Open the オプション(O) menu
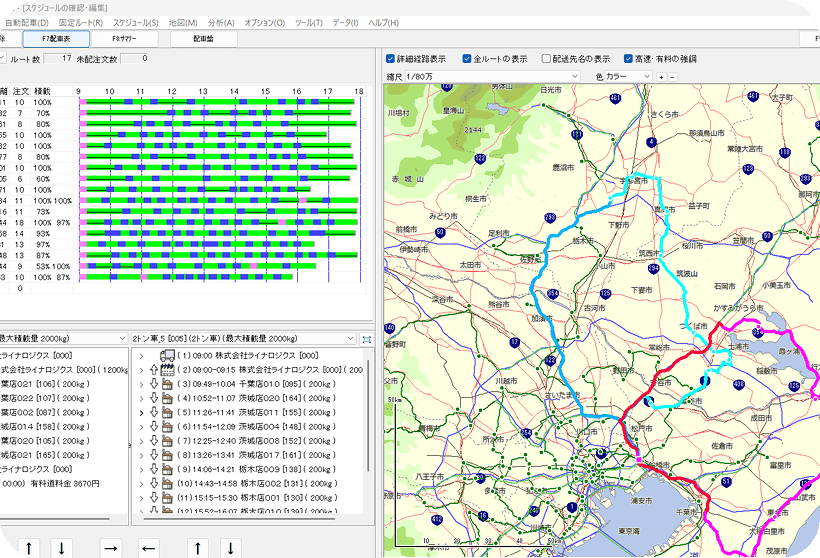The height and width of the screenshot is (558, 820). (265, 22)
